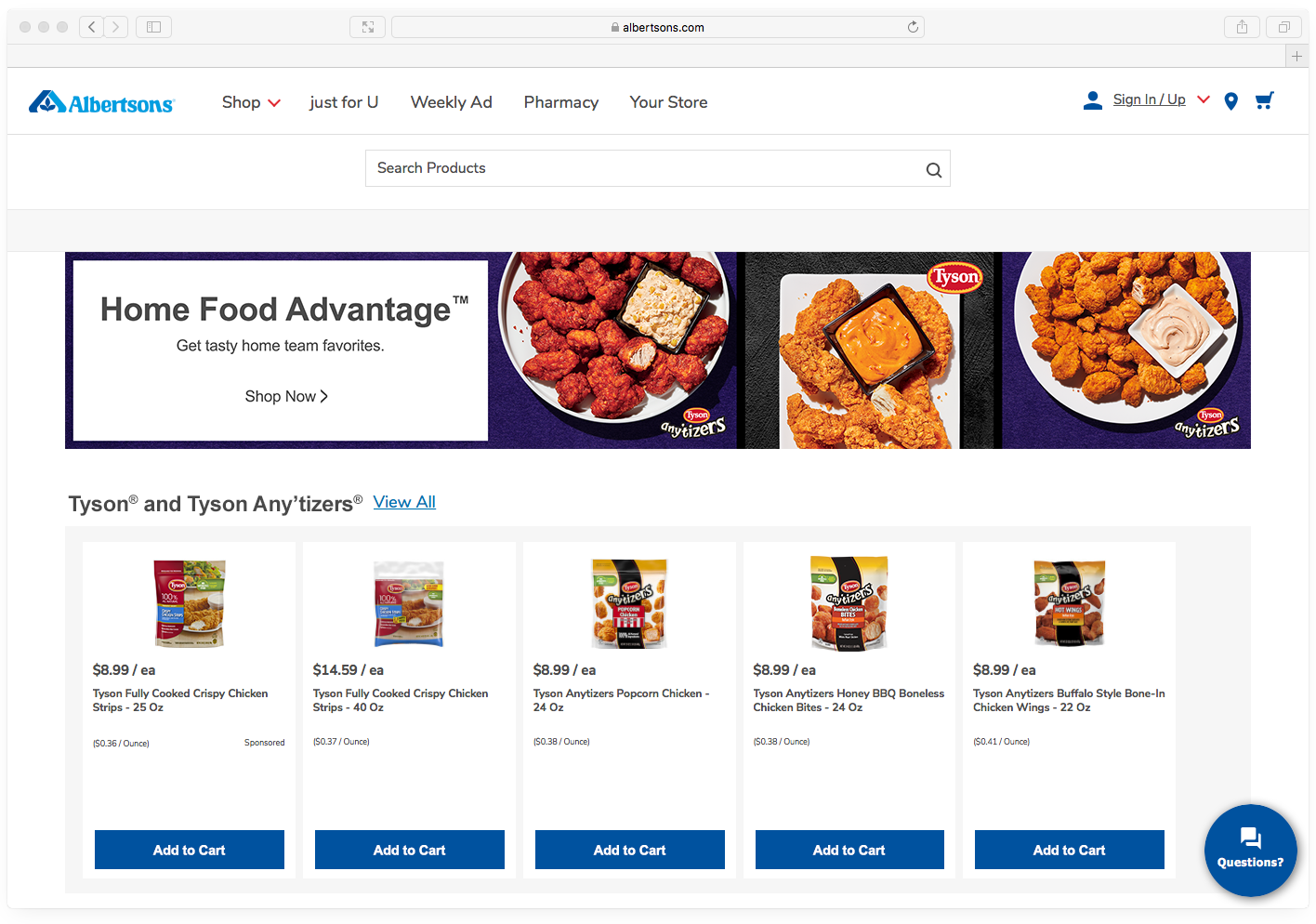Image resolution: width=1316 pixels, height=924 pixels.
Task: Open Anytizers Popcorn Chicken product image
Action: pyautogui.click(x=629, y=603)
